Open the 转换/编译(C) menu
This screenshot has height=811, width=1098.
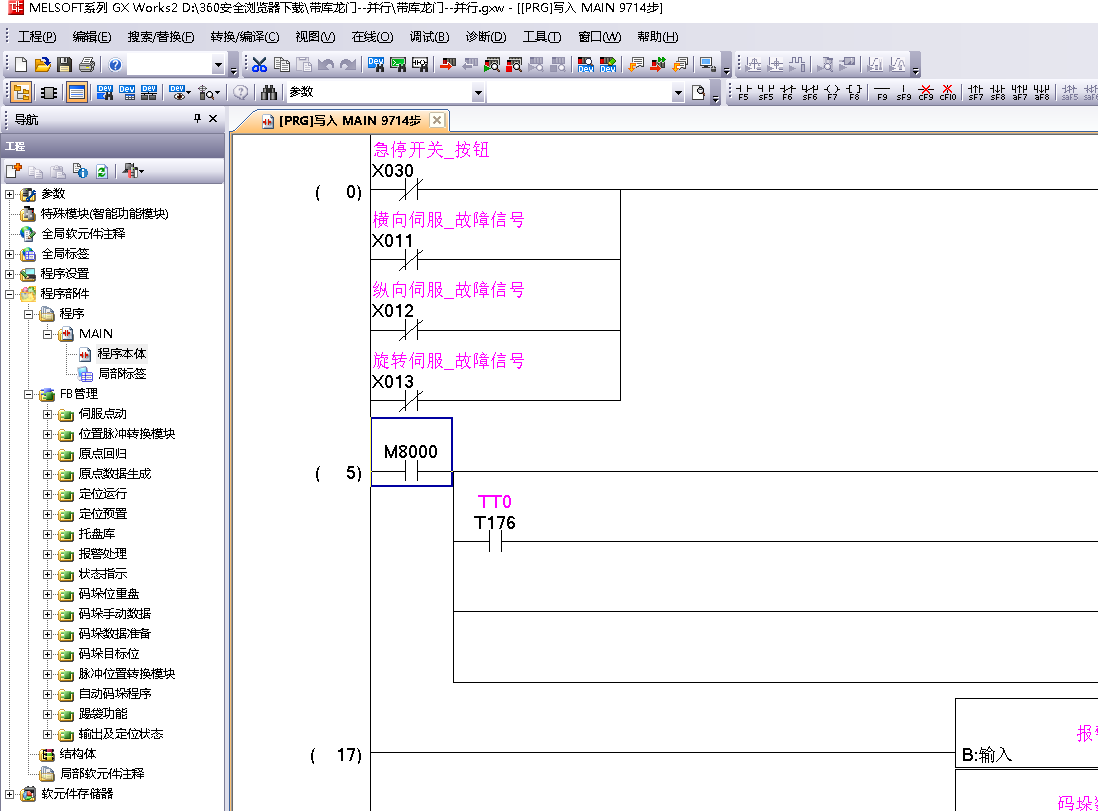[x=244, y=37]
